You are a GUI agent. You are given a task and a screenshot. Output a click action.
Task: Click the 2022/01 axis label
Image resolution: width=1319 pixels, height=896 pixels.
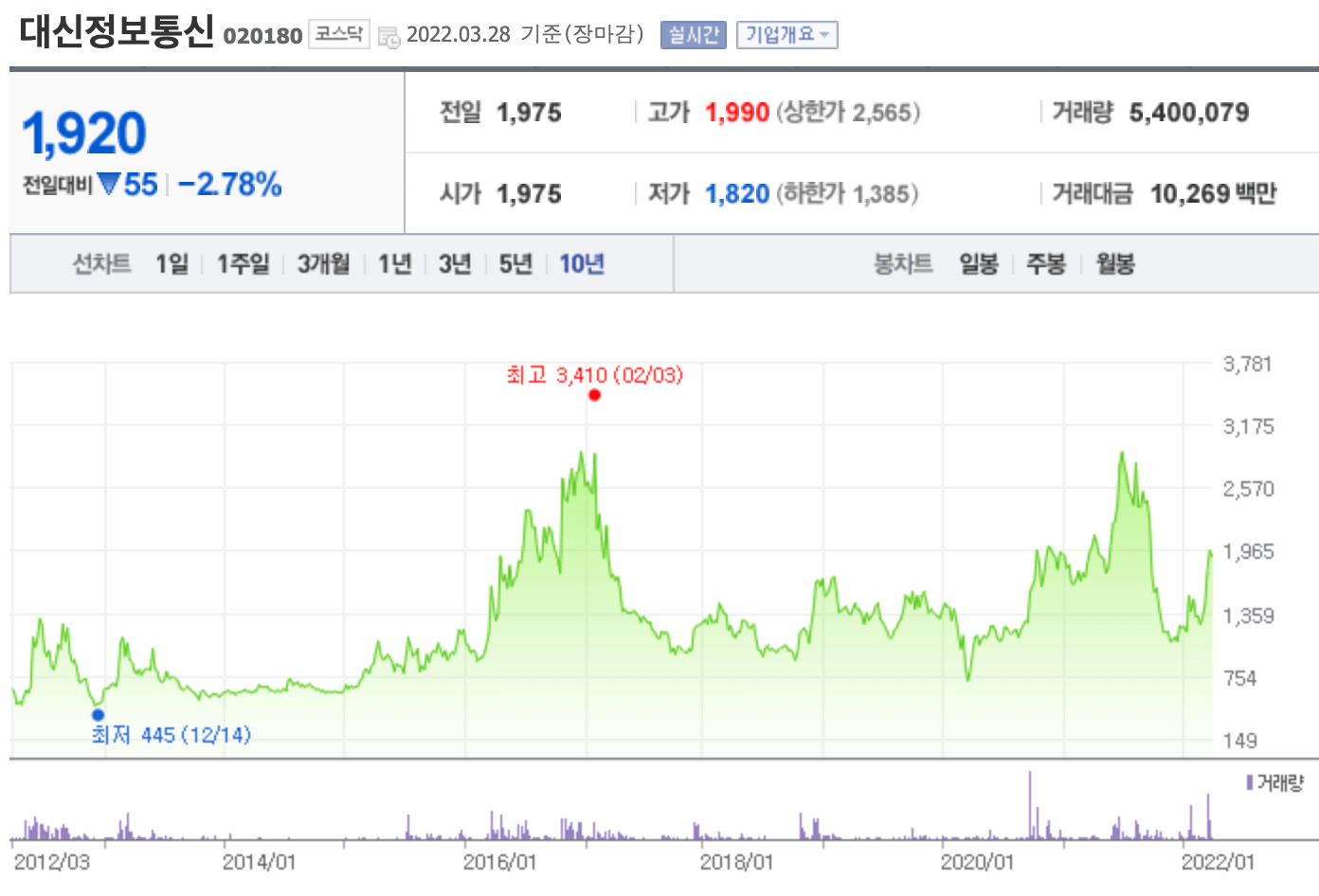click(1218, 862)
